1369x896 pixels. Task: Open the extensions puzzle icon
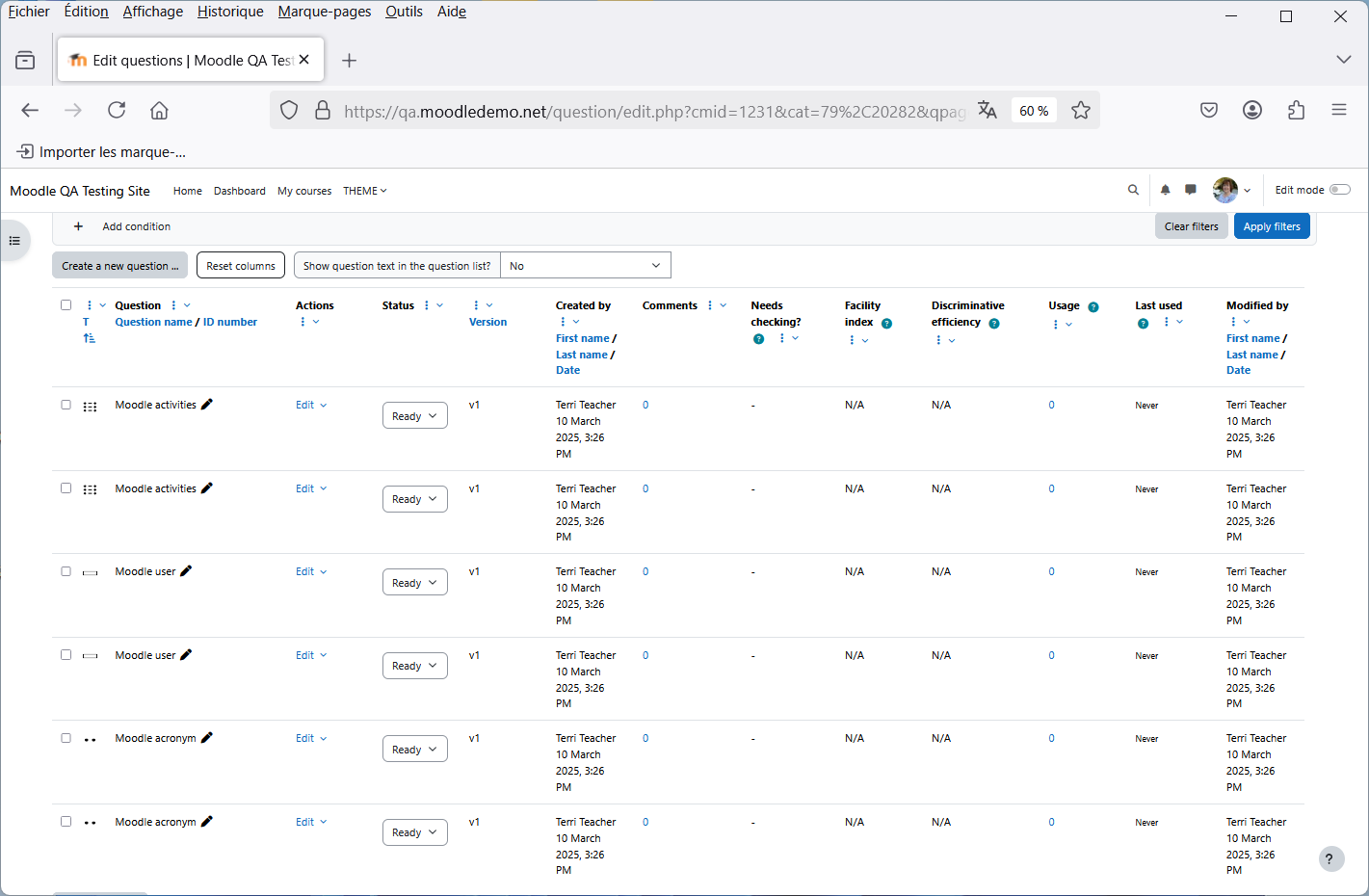coord(1296,110)
